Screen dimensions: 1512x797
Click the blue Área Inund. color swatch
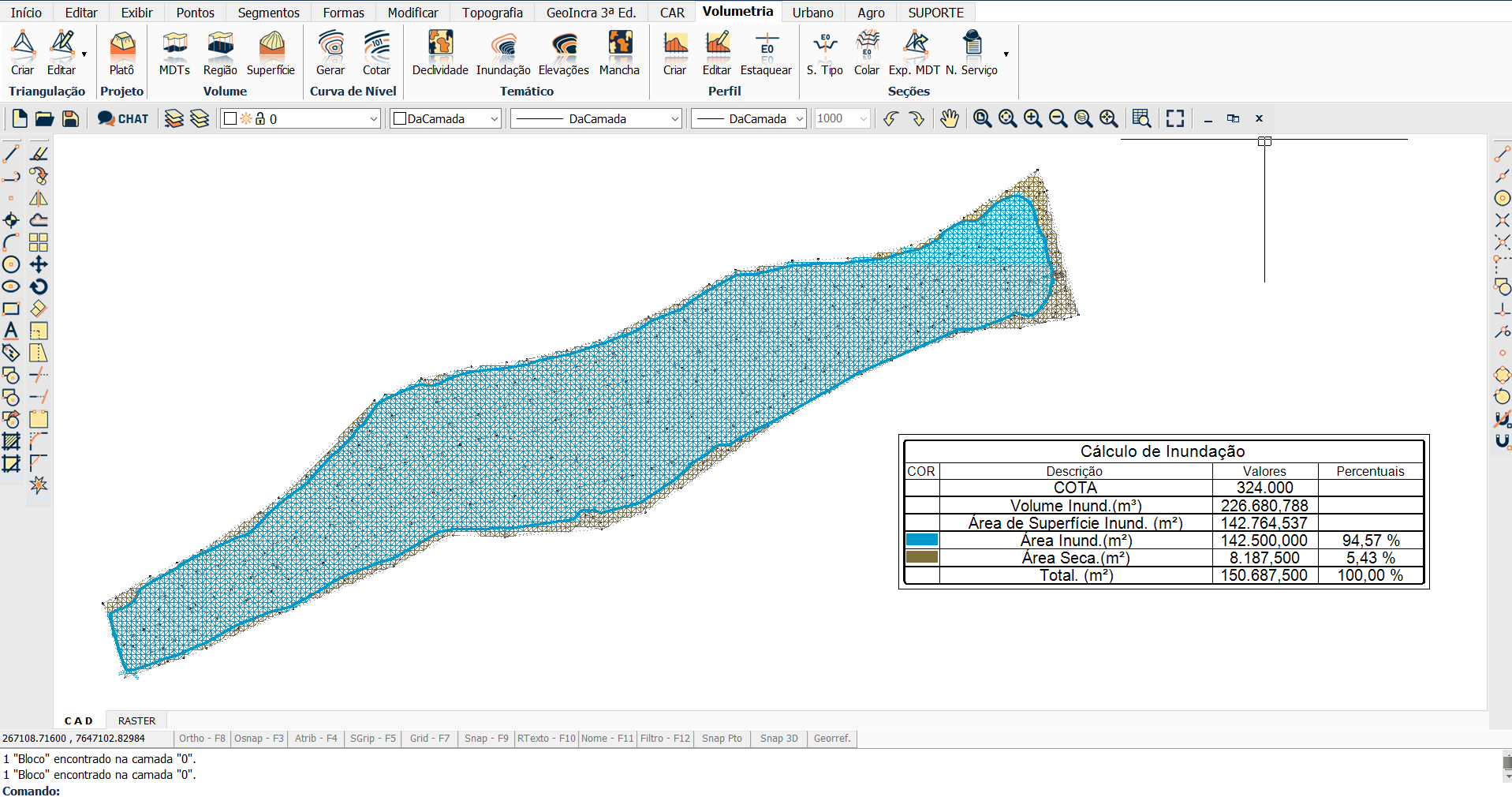pos(921,540)
